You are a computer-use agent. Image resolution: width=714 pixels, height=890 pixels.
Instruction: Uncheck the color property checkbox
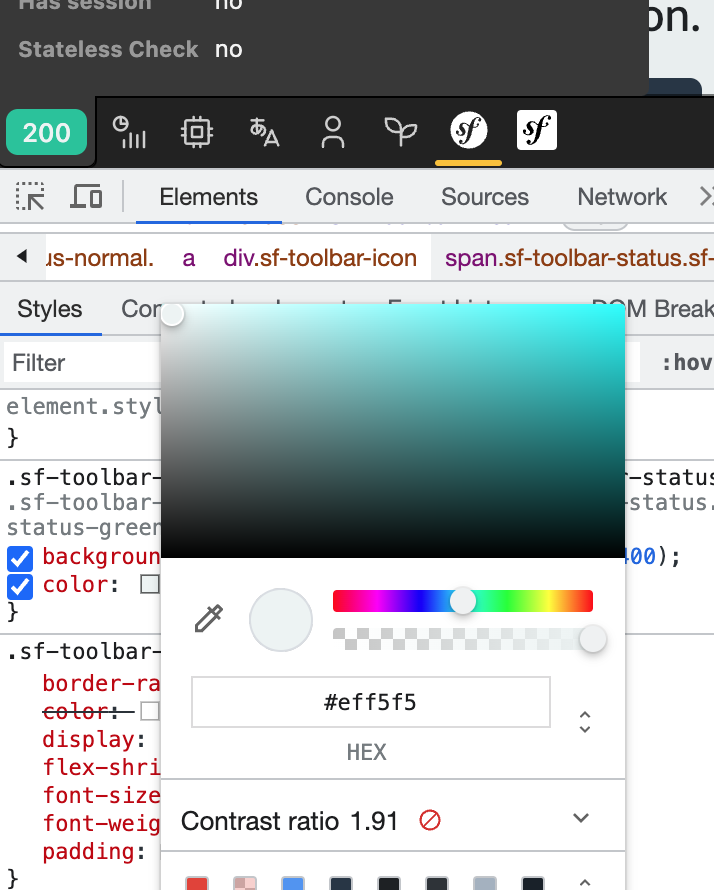pyautogui.click(x=20, y=586)
